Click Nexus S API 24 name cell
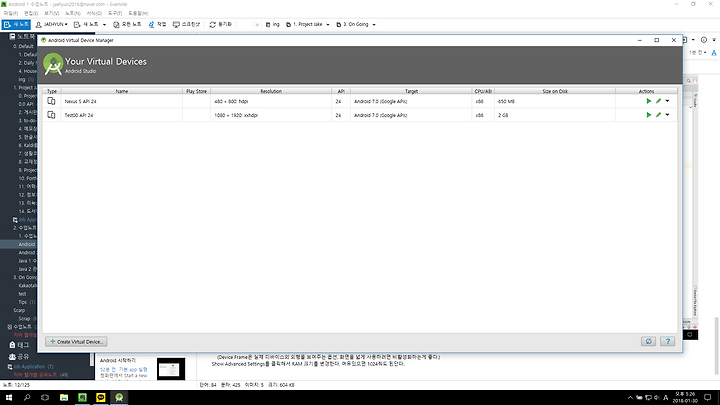Image resolution: width=720 pixels, height=405 pixels. (x=122, y=101)
